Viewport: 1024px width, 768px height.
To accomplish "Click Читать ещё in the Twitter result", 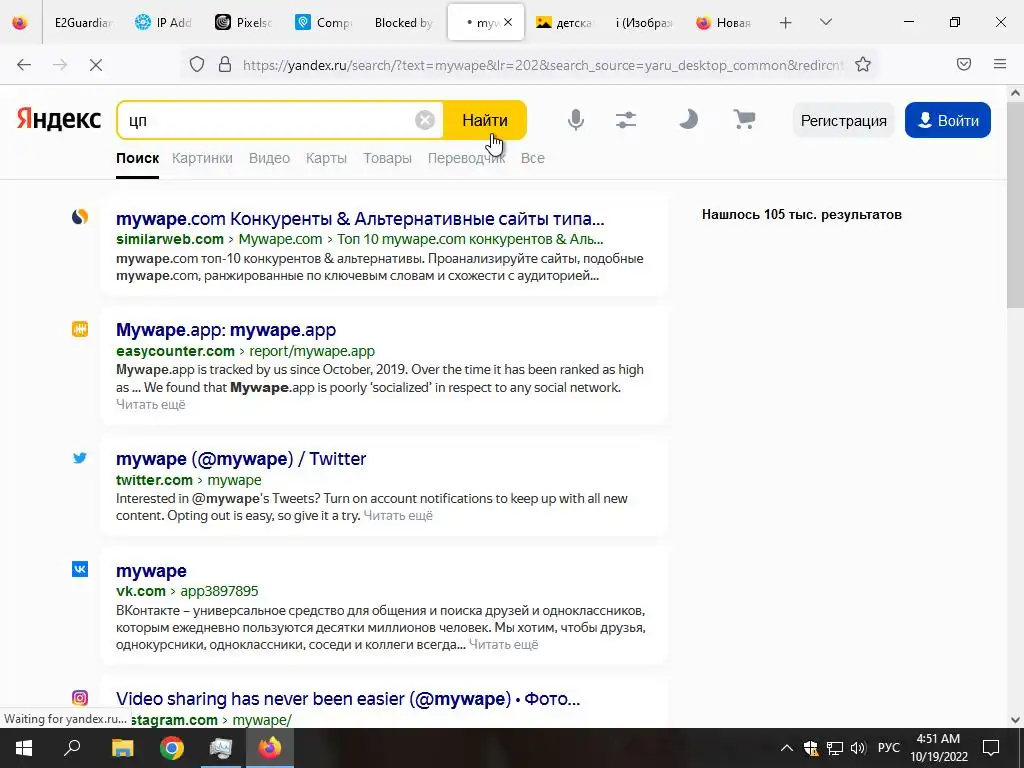I will click(x=398, y=515).
